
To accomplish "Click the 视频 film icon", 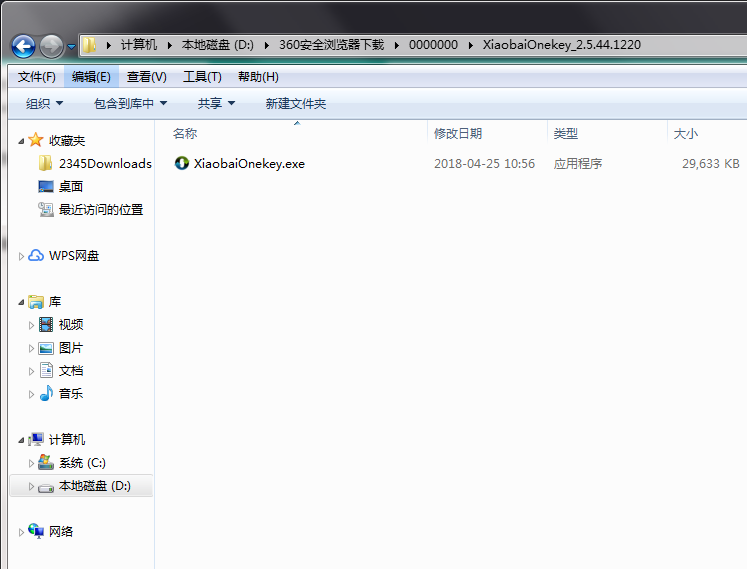I will 46,325.
